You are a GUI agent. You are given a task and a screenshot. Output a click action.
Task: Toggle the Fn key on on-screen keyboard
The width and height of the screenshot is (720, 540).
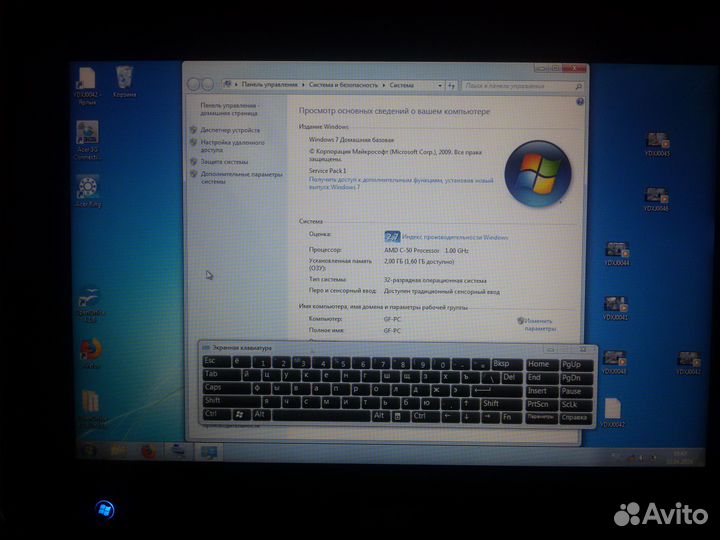coord(510,417)
